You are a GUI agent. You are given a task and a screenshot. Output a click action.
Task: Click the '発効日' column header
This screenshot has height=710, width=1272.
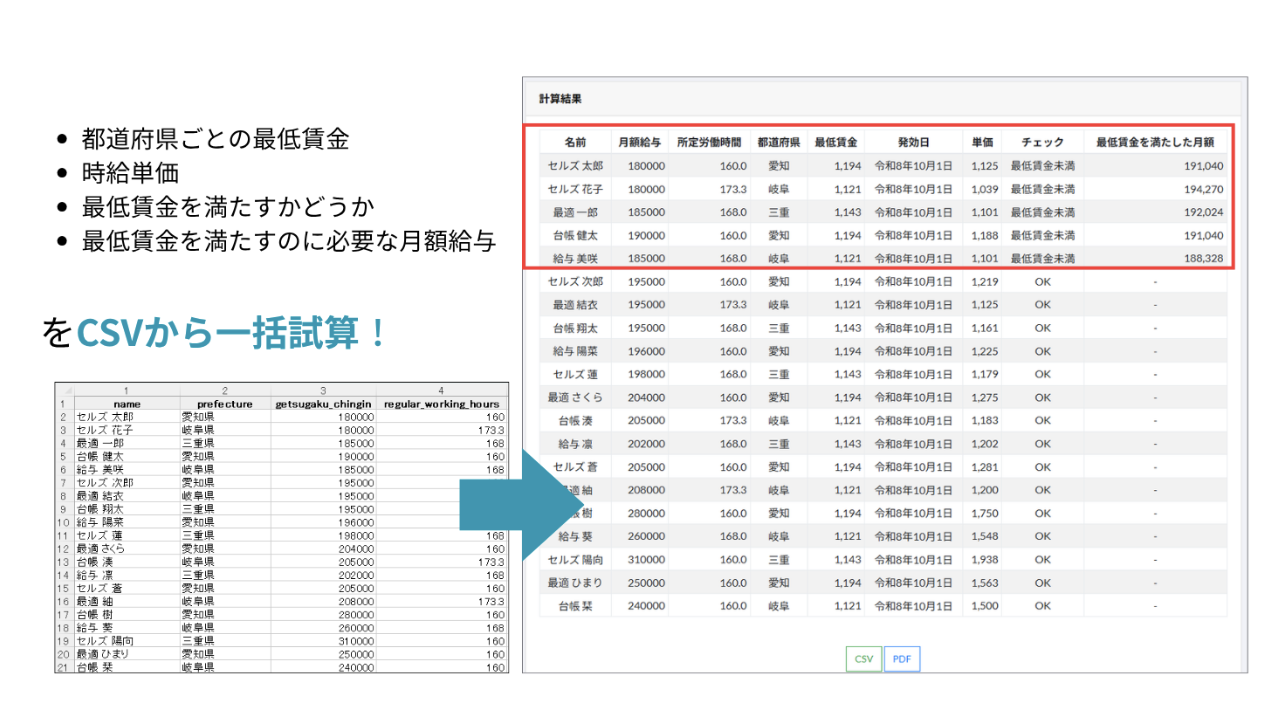pos(913,142)
